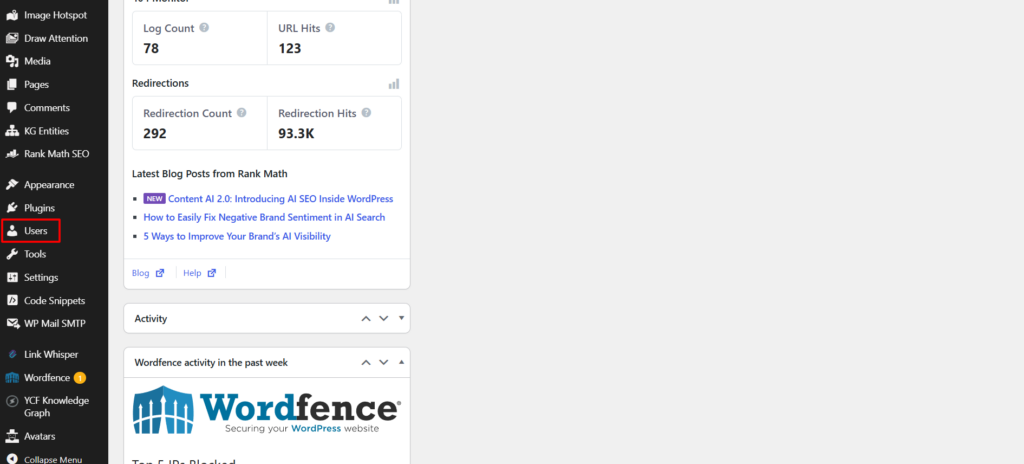Image resolution: width=1024 pixels, height=464 pixels.
Task: Toggle the Activity panel open
Action: [401, 318]
